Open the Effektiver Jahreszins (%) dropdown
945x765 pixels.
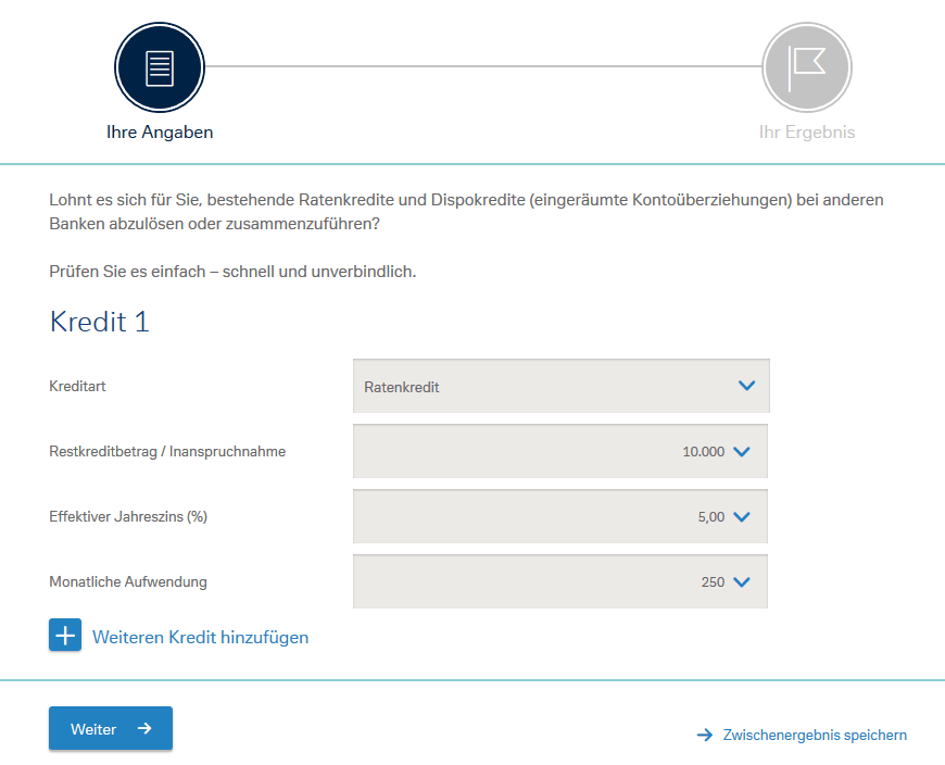[560, 516]
